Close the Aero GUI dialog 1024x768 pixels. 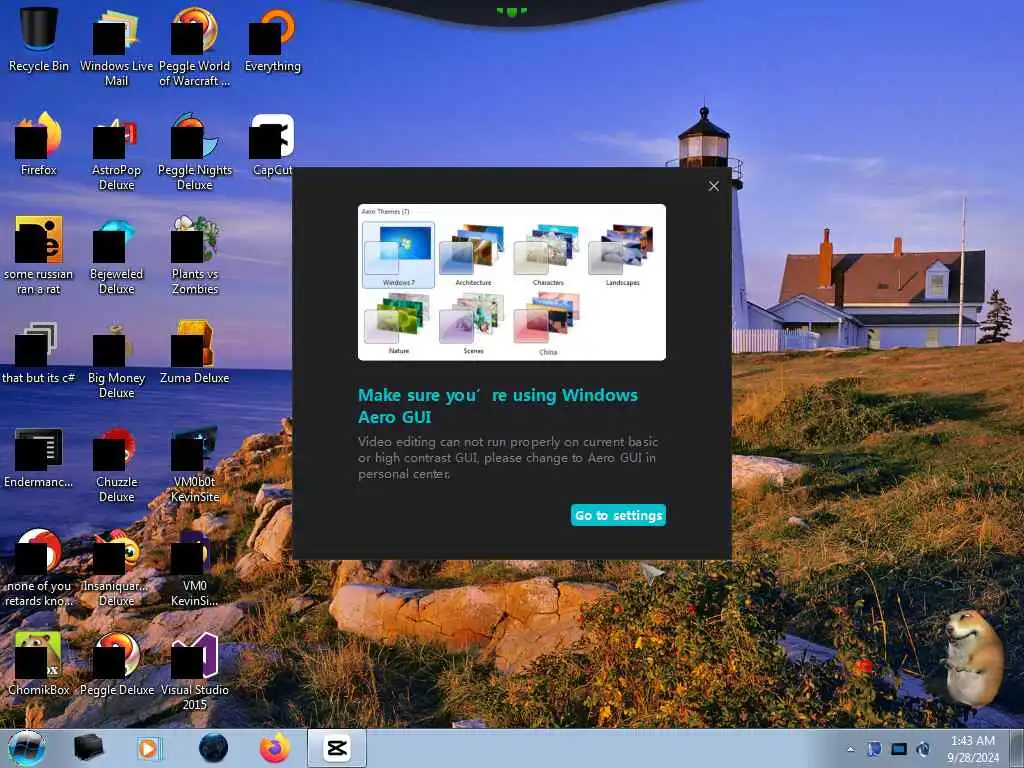(x=714, y=186)
